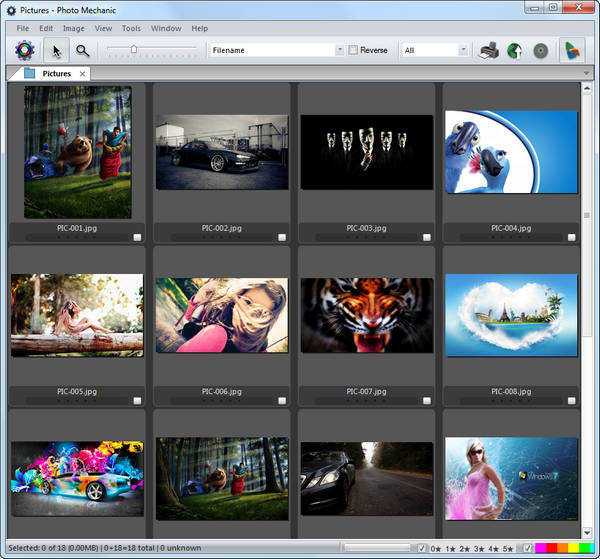The width and height of the screenshot is (600, 559).
Task: Click the globe upload icon
Action: 514,50
